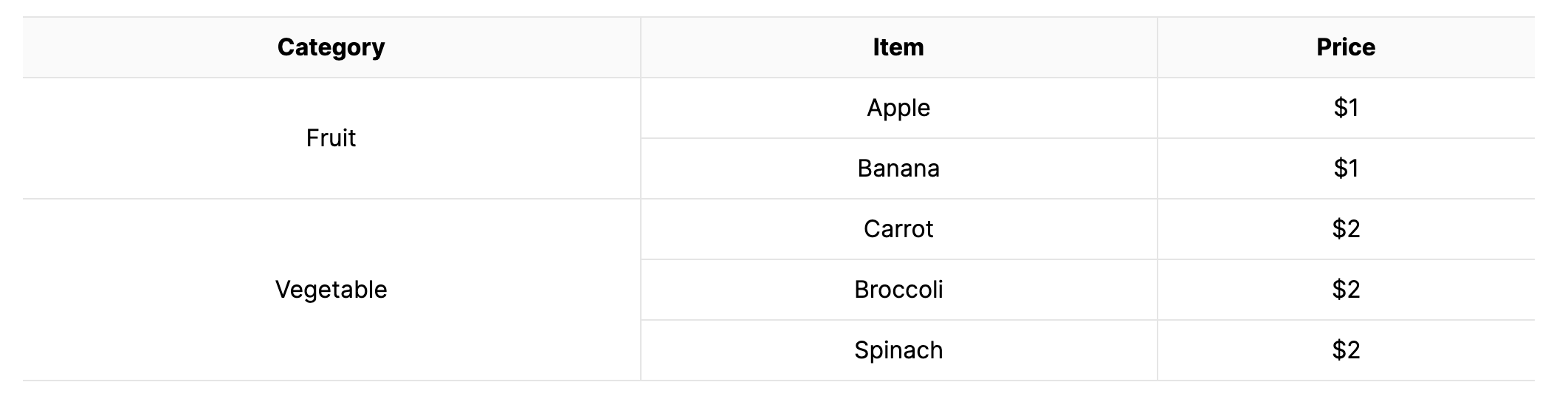Screen dimensions: 1568x399
Task: Select the $2 price in the Carrot row
Action: [x=1346, y=229]
